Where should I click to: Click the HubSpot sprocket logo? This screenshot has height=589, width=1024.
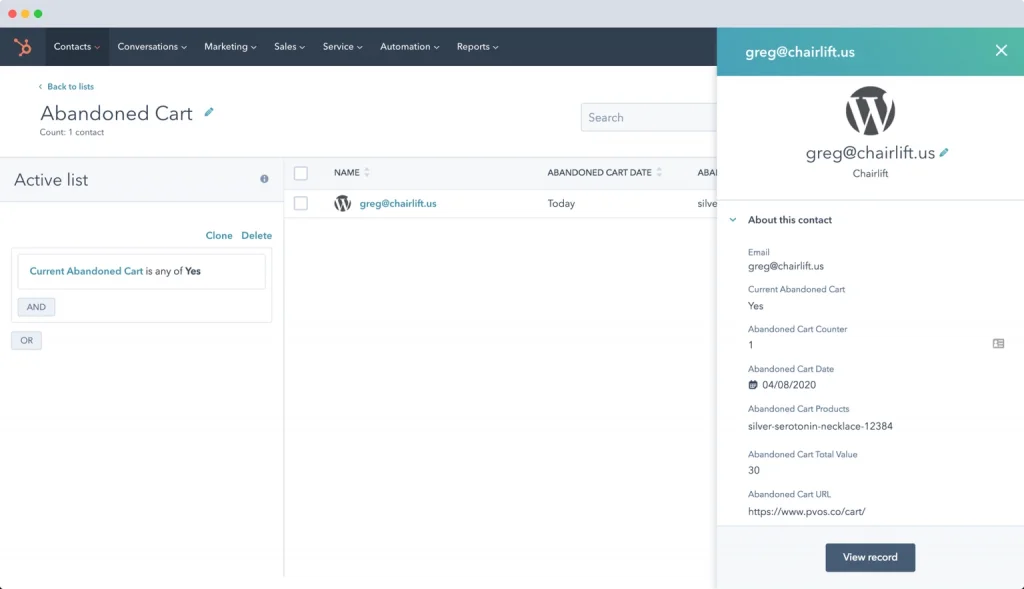point(22,46)
